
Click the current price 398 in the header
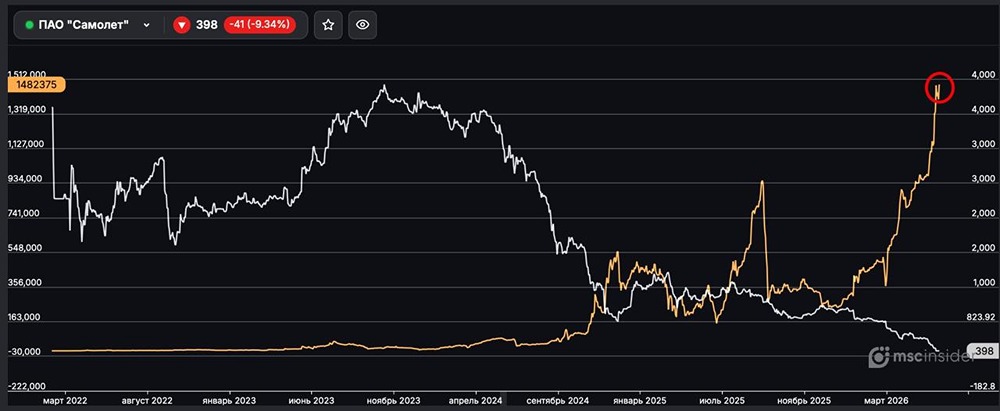(x=207, y=25)
